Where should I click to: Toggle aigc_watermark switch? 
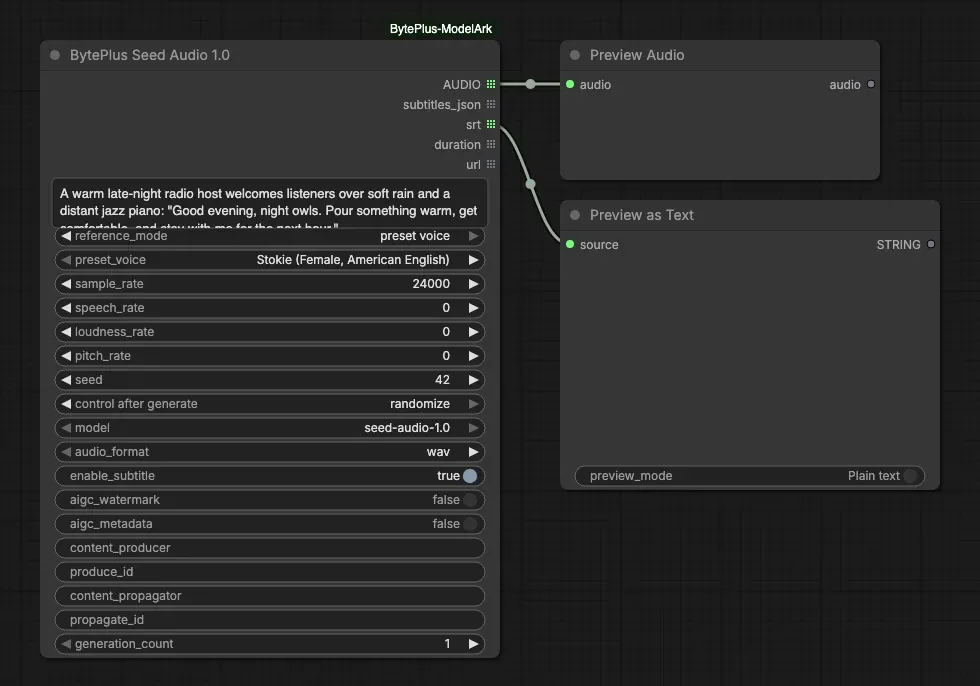coord(470,500)
